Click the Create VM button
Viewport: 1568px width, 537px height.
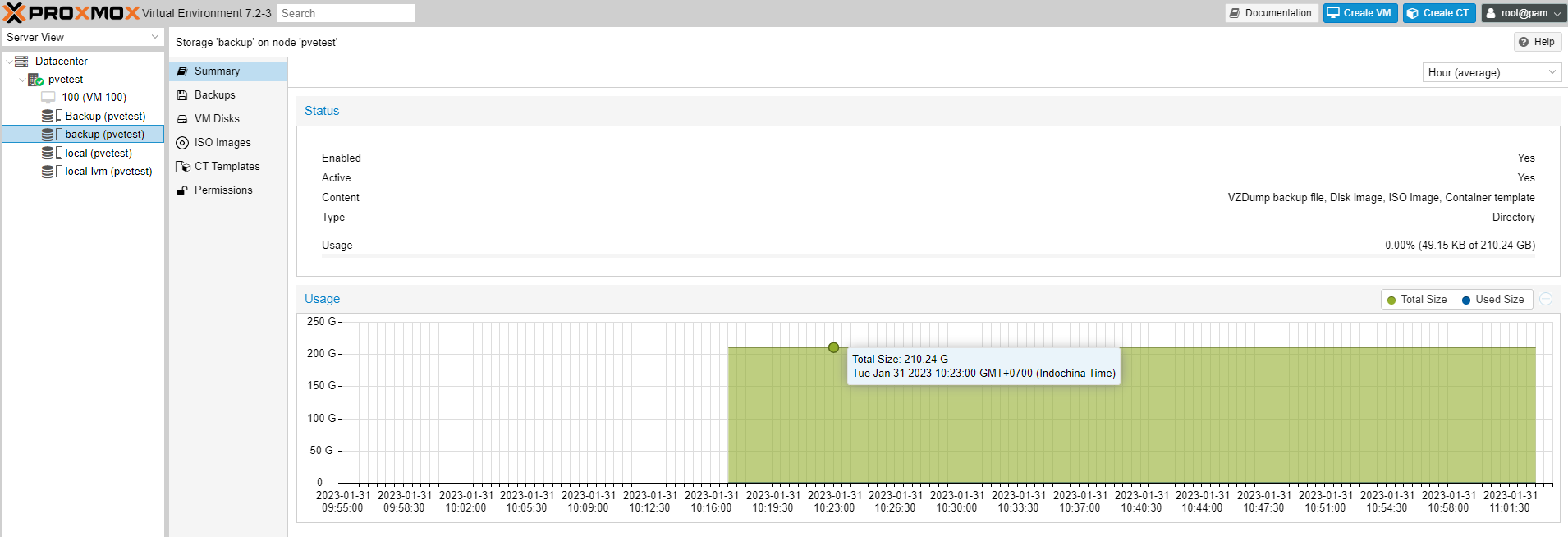point(1359,13)
